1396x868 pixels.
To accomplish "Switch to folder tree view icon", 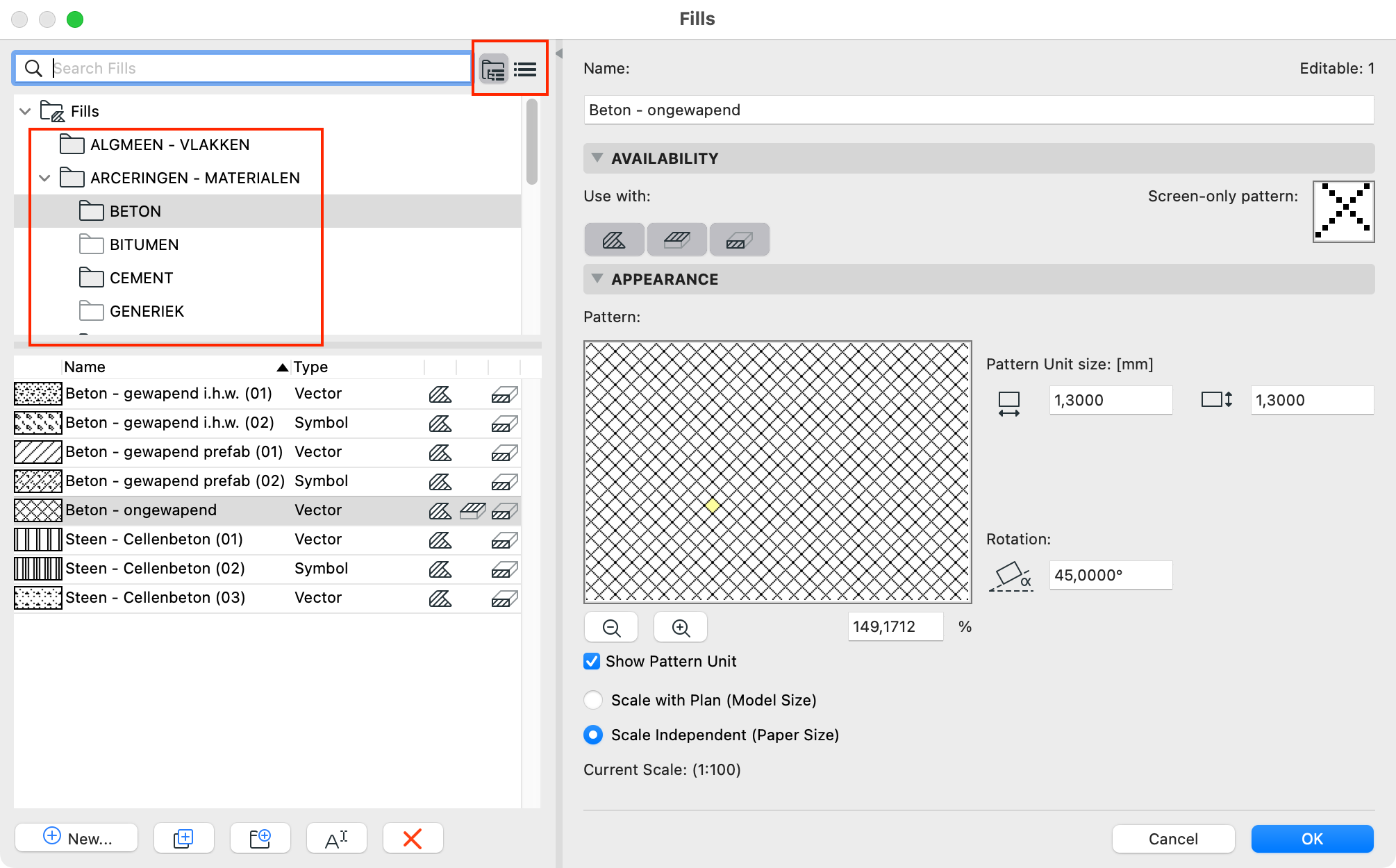I will 494,69.
